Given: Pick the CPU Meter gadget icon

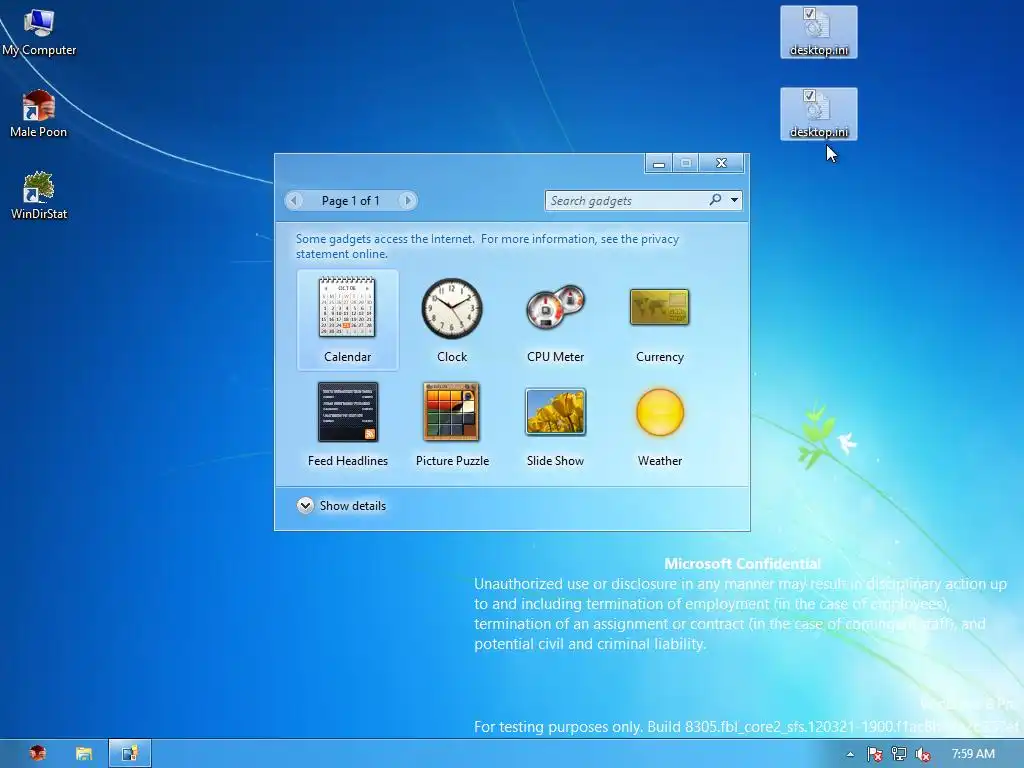Looking at the screenshot, I should click(556, 306).
